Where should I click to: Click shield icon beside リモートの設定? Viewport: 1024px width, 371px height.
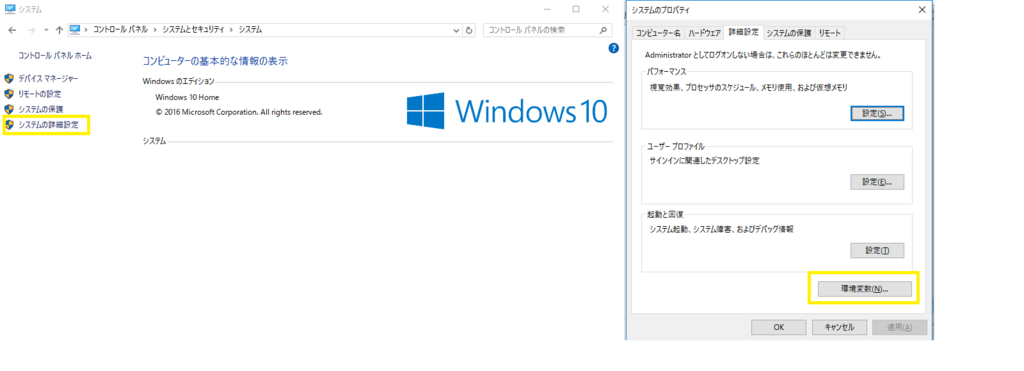9,94
